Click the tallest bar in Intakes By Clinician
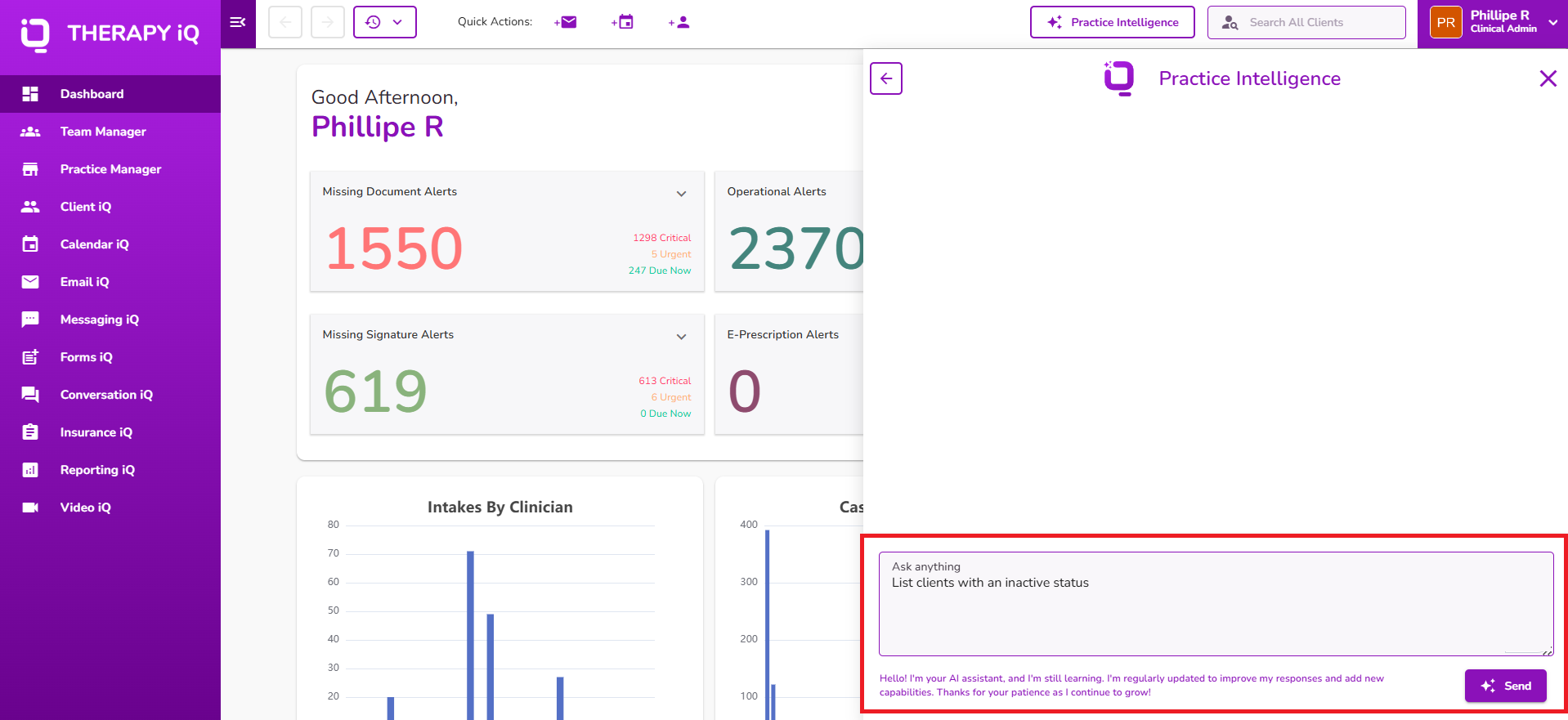 (470, 635)
